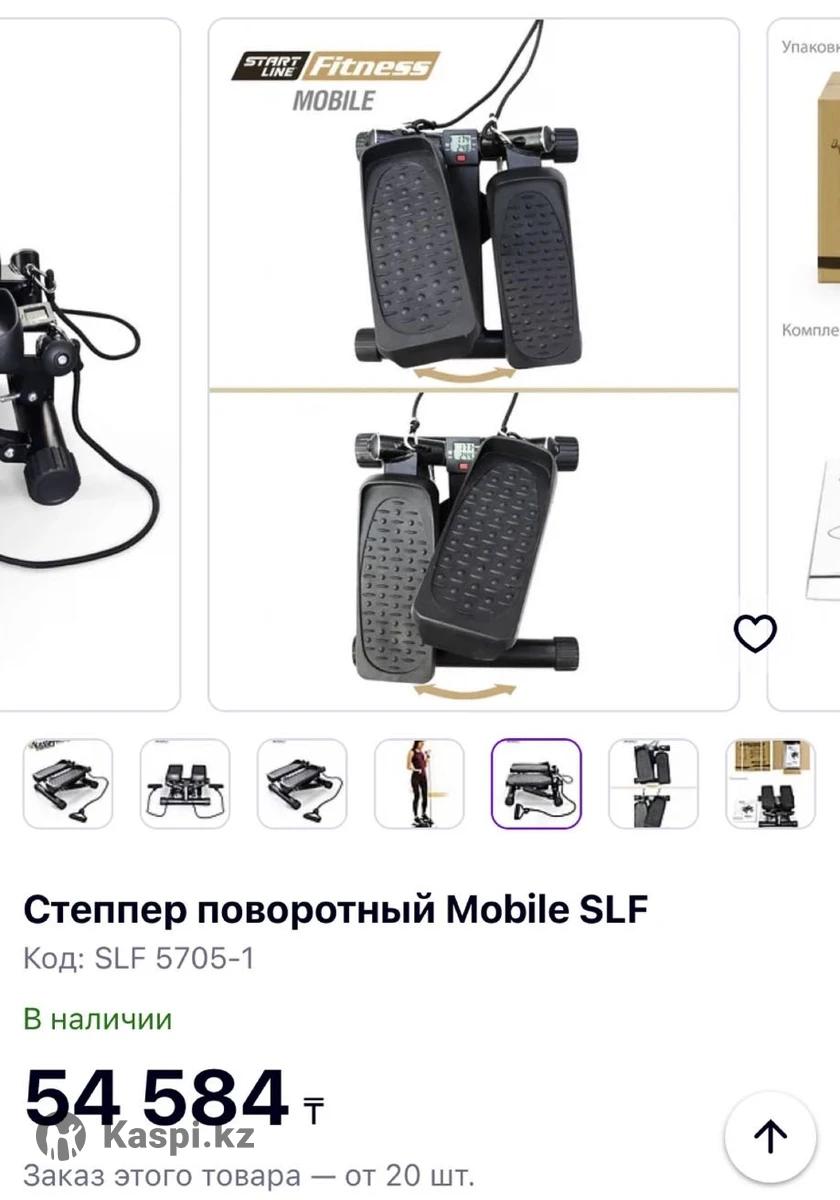Select second thumbnail showing stepper front view
Image resolution: width=840 pixels, height=1200 pixels.
coord(185,784)
